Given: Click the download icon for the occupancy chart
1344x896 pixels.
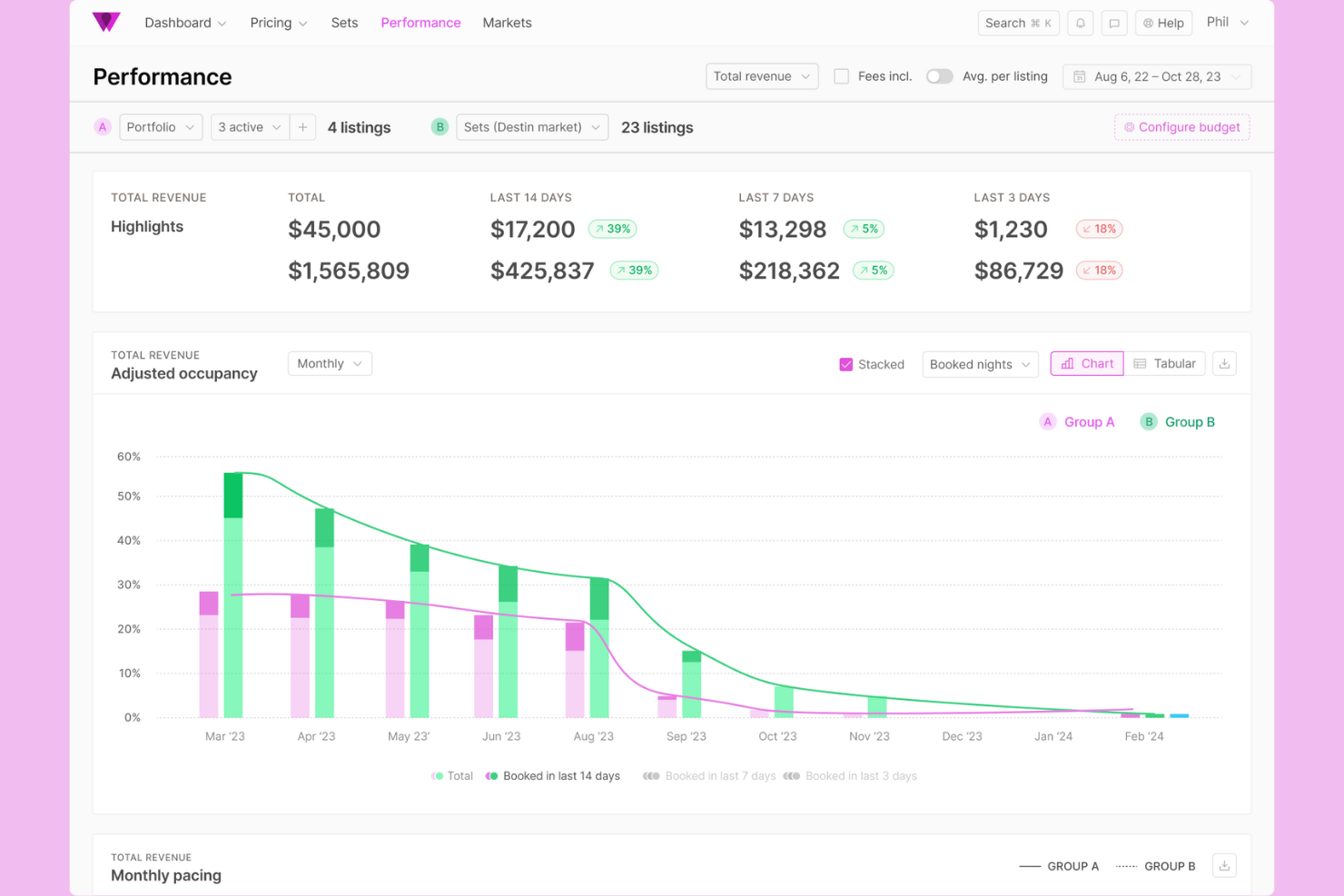Looking at the screenshot, I should tap(1224, 363).
